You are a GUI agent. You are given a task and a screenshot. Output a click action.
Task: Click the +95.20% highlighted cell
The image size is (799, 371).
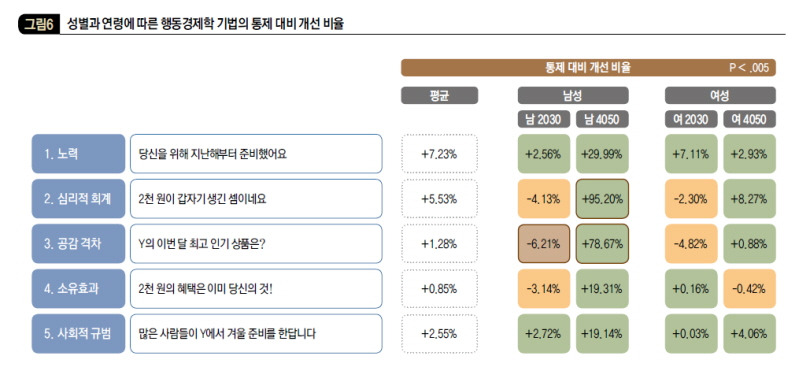602,199
